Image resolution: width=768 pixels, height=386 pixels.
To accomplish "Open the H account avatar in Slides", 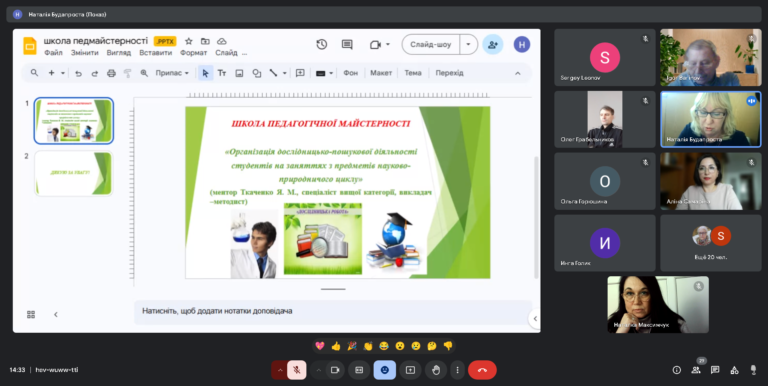I will (x=522, y=45).
